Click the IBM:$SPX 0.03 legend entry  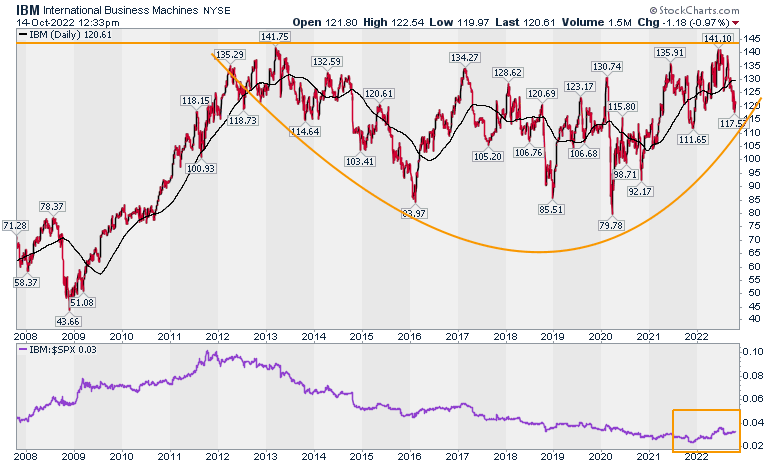[x=58, y=350]
